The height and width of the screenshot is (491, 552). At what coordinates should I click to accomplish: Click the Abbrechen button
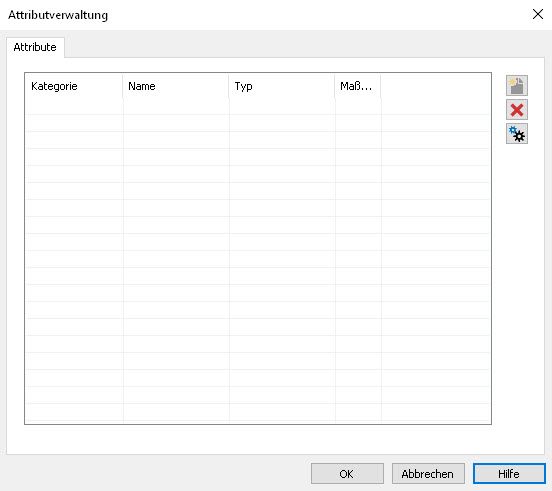click(x=428, y=473)
